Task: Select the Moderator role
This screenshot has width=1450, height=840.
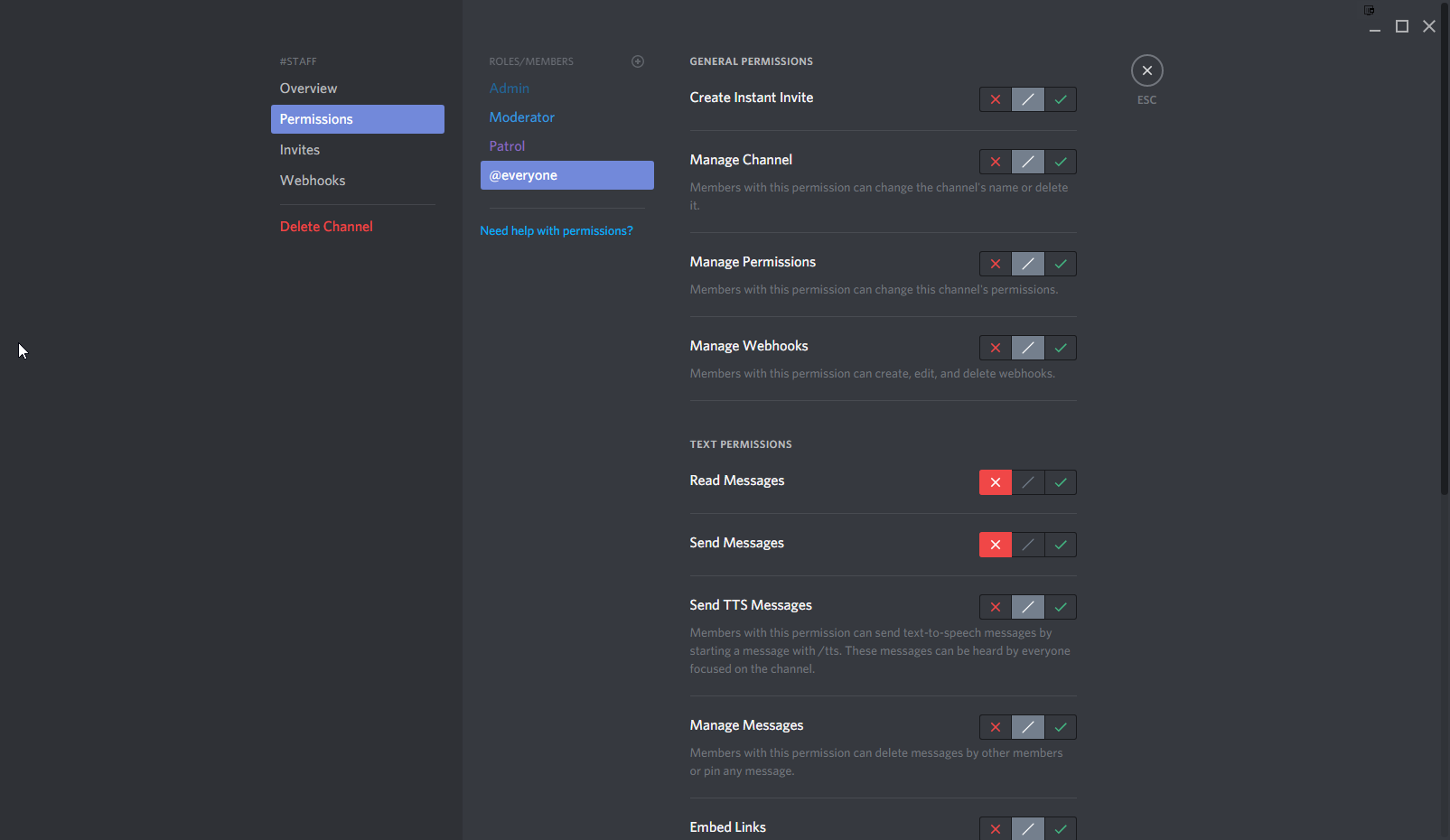Action: tap(522, 117)
